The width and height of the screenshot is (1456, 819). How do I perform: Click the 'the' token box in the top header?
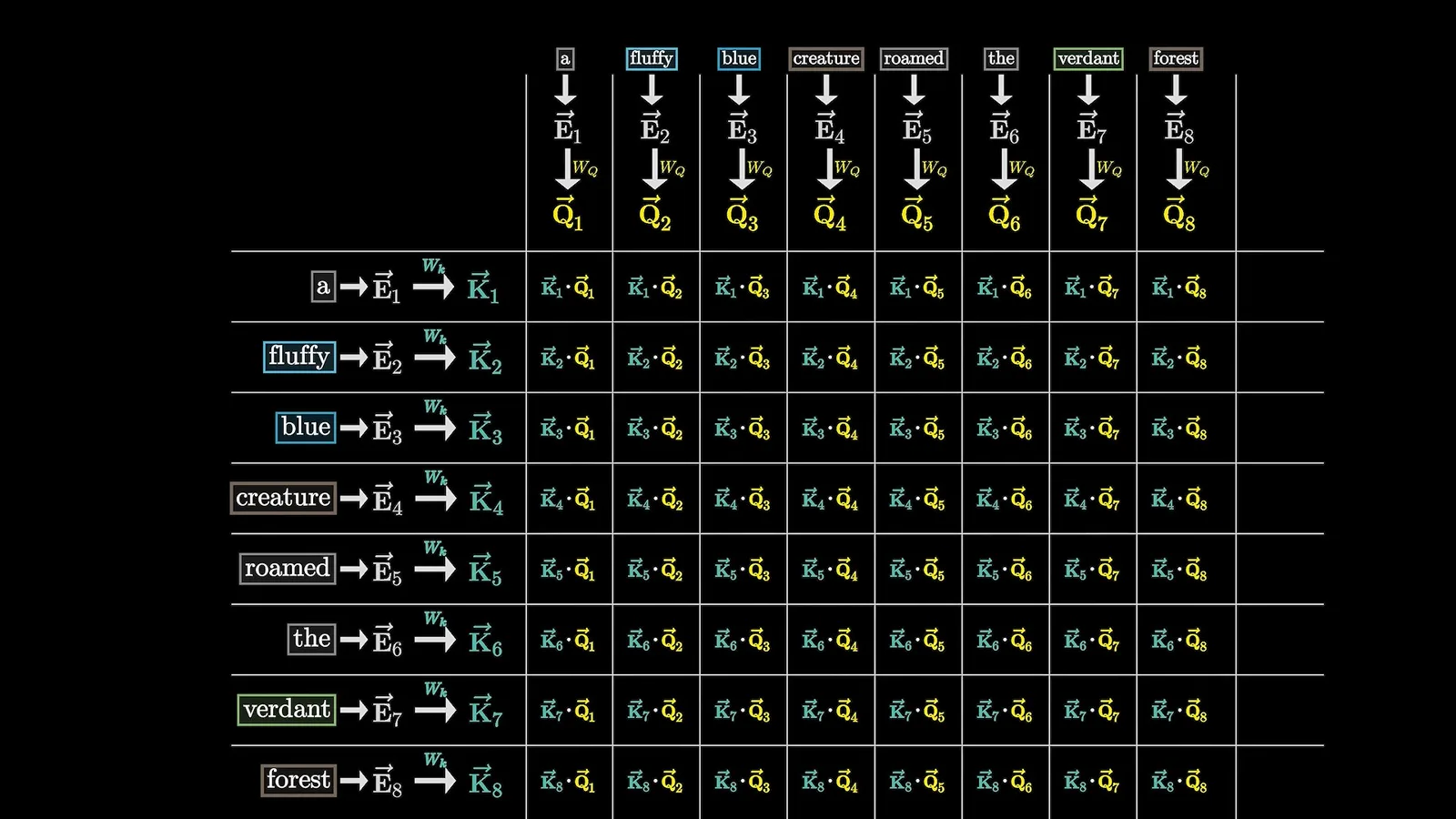1001,58
